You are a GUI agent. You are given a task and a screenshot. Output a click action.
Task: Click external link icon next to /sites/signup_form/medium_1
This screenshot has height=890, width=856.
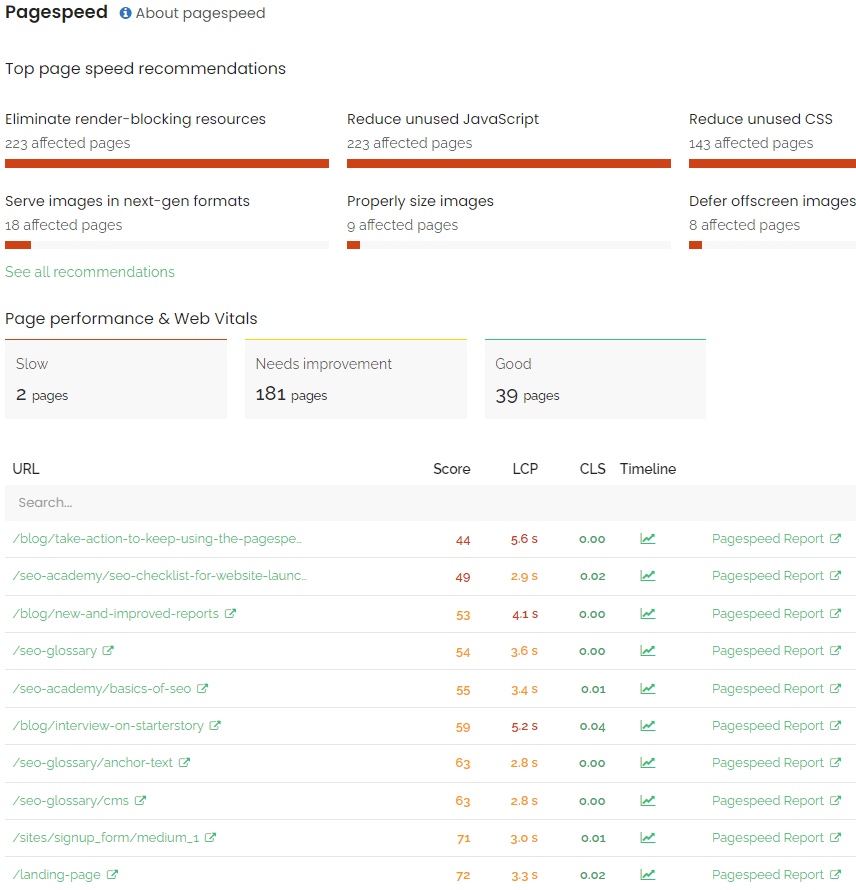click(x=210, y=837)
